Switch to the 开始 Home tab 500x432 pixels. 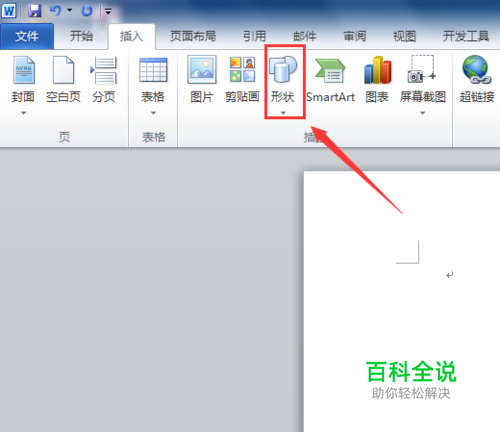coord(81,36)
